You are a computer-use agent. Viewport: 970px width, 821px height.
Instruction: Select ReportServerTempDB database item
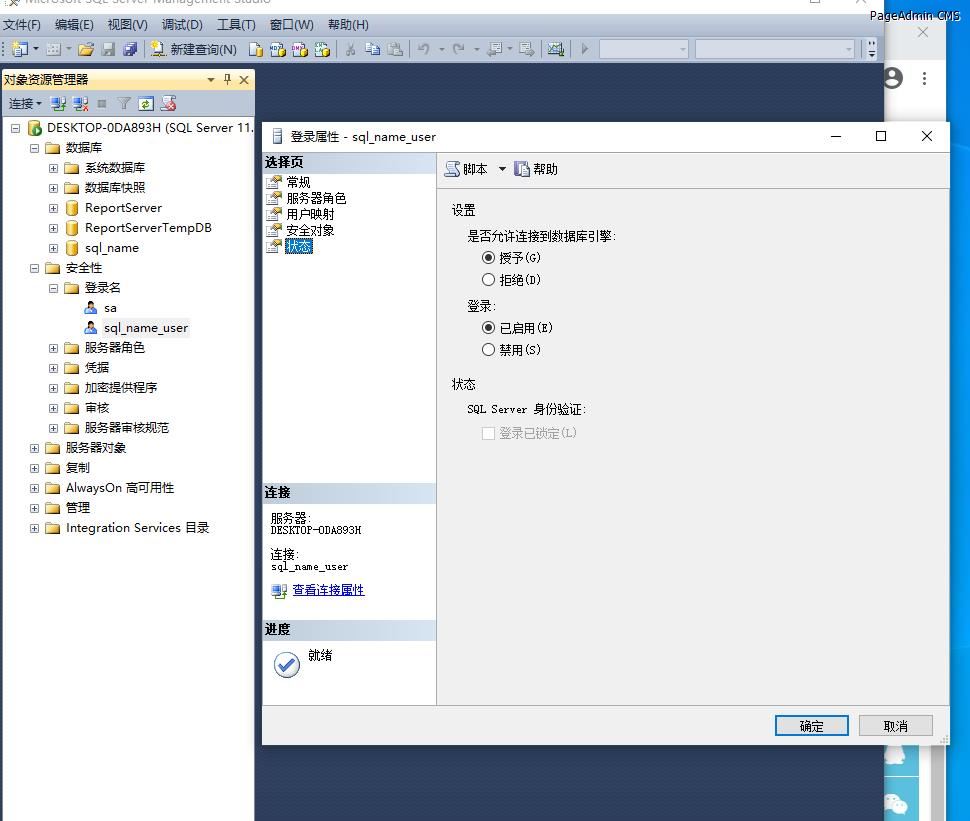point(148,228)
